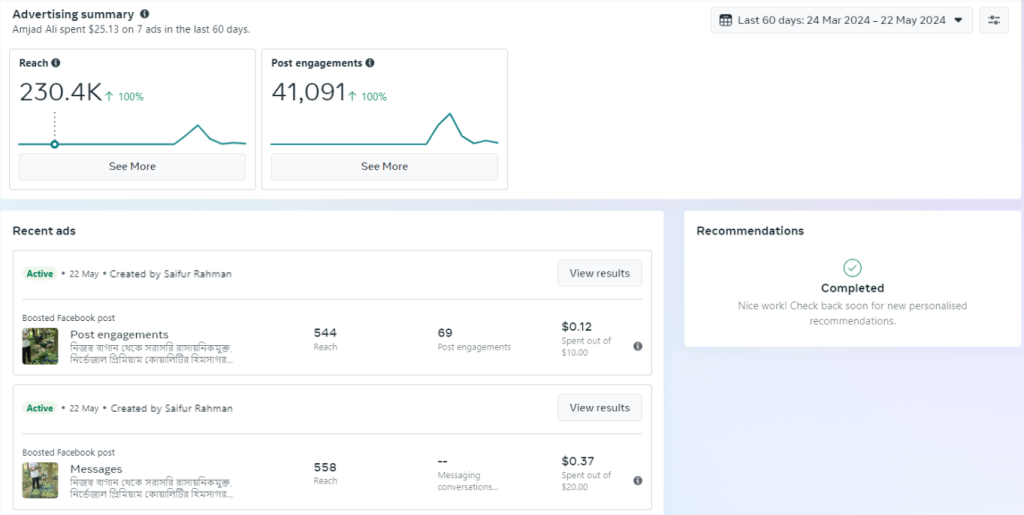Open the Post engagements boosted post thumbnail
The width and height of the screenshot is (1024, 515).
[x=40, y=346]
